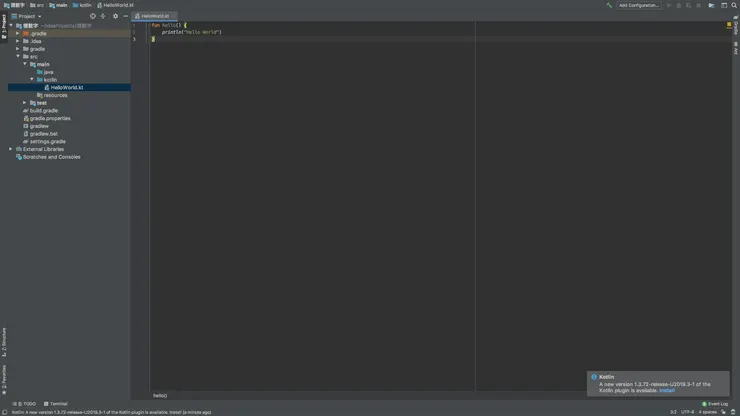The image size is (740, 416).
Task: Click UTF-8 encoding in status bar
Action: pos(687,412)
